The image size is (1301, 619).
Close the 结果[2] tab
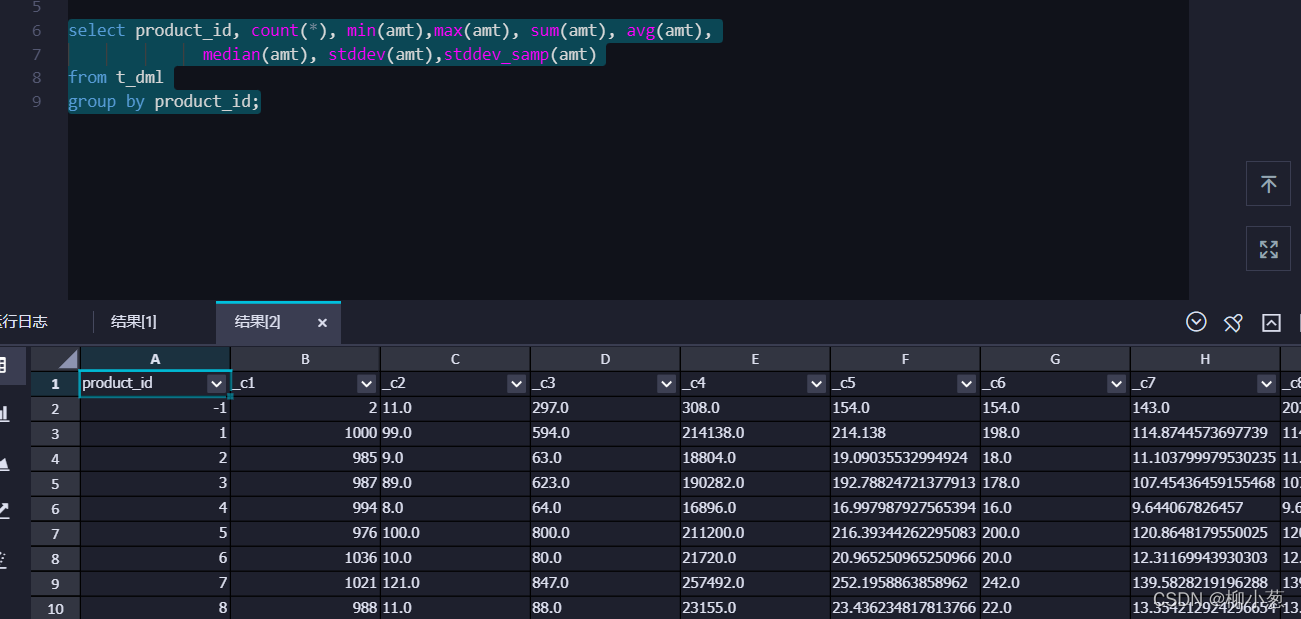[x=322, y=322]
